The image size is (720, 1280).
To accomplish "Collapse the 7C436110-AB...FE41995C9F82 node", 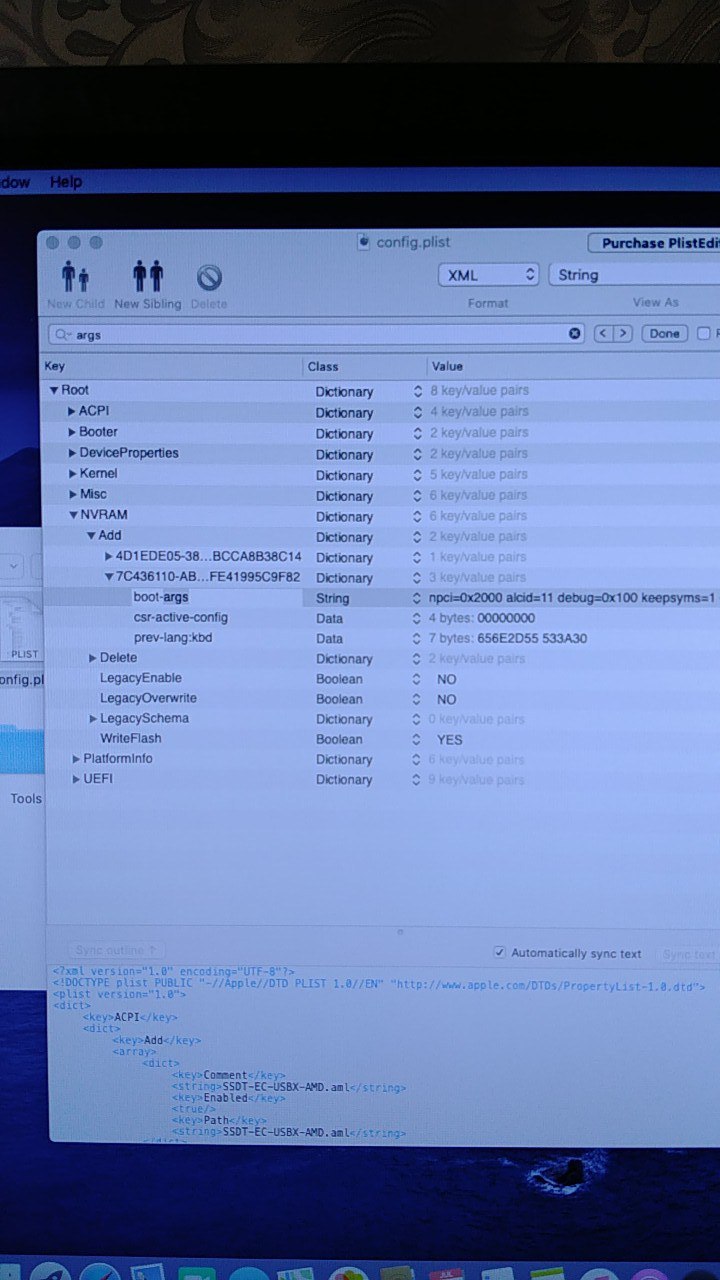I will (x=109, y=577).
